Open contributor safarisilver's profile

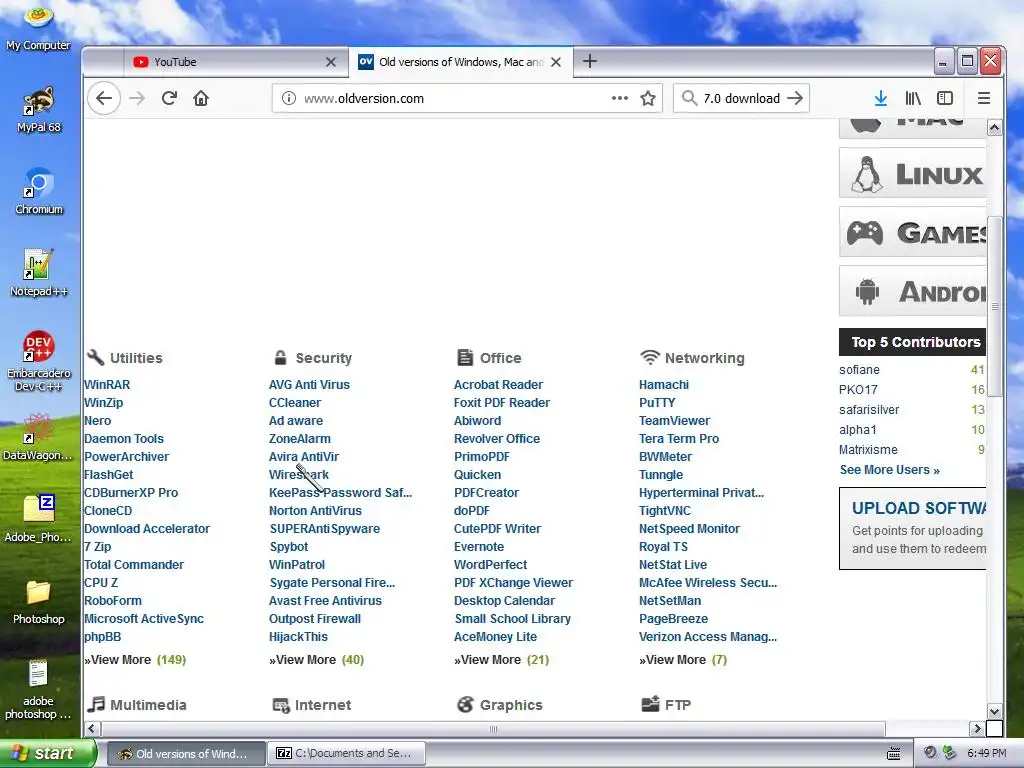pyautogui.click(x=869, y=409)
